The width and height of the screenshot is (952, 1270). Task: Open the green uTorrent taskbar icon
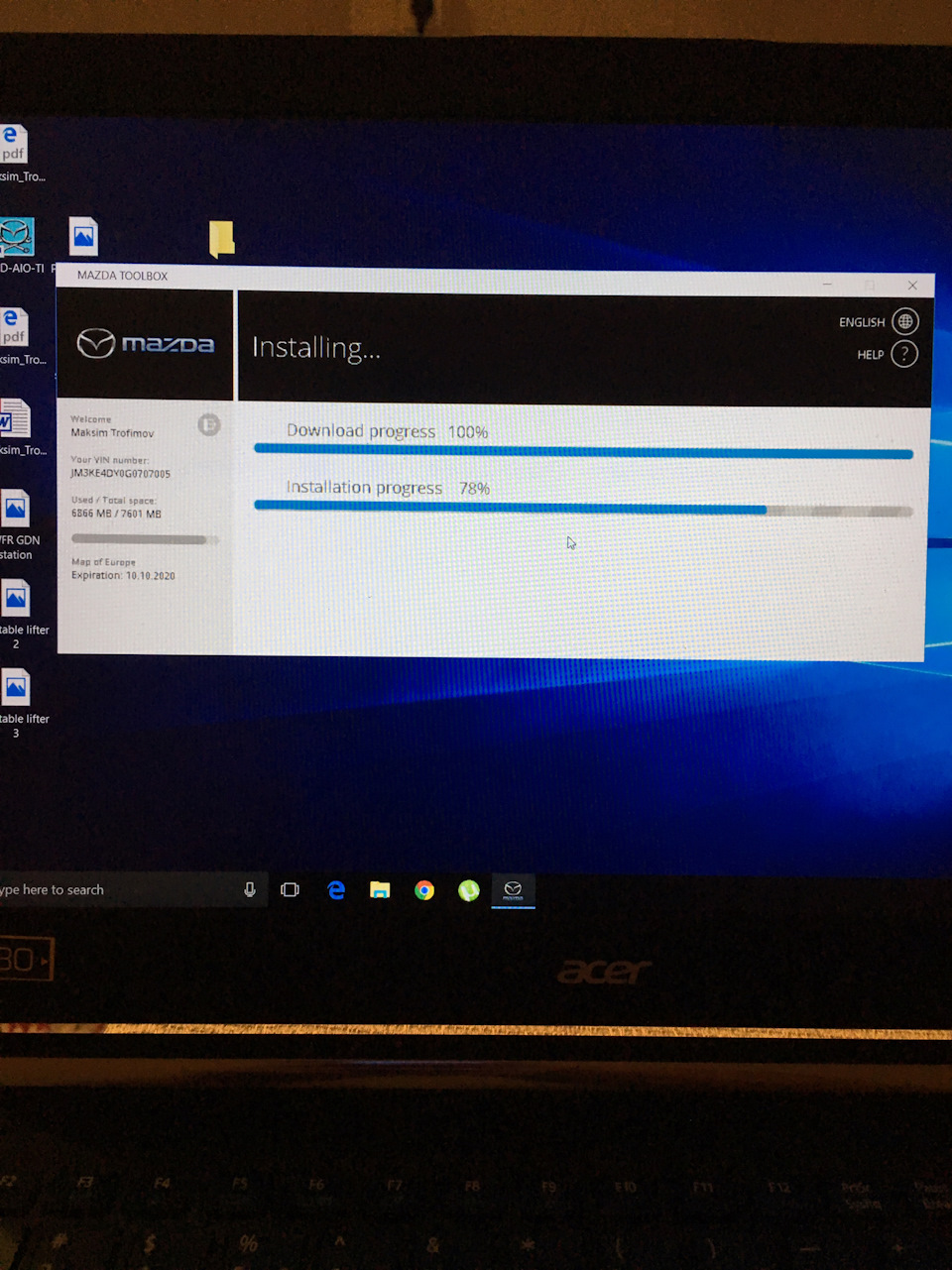coord(469,890)
